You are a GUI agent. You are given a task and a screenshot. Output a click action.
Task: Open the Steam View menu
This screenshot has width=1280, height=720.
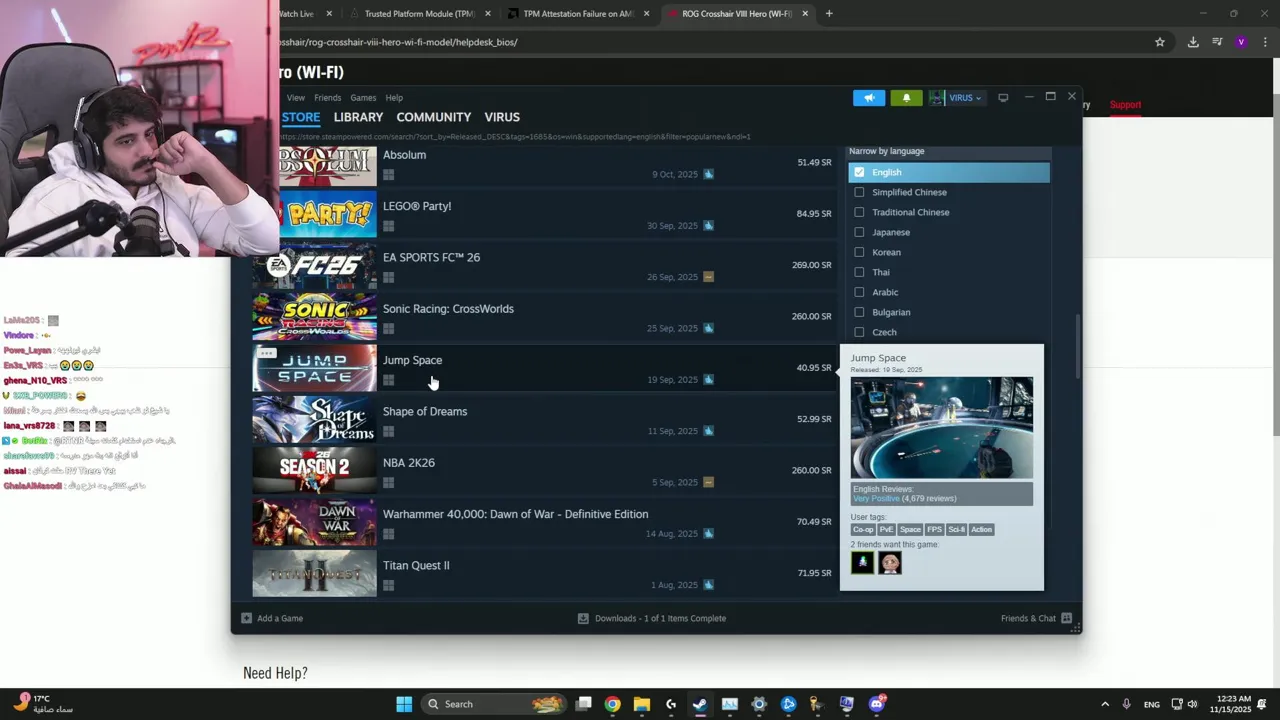point(296,98)
